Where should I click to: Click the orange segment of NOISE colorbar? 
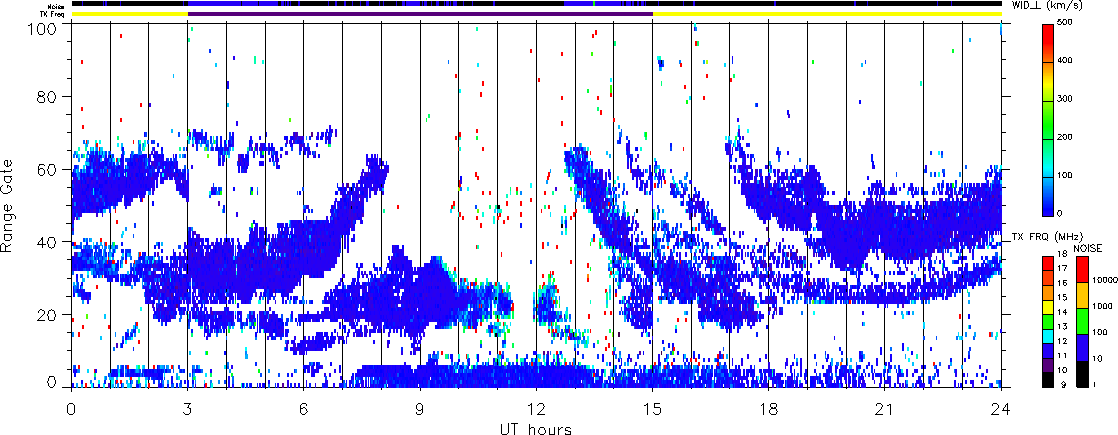[1082, 295]
